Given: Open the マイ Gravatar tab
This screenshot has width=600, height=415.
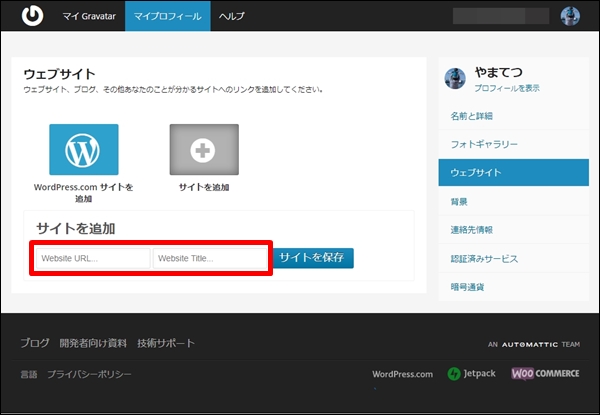Looking at the screenshot, I should tap(89, 16).
